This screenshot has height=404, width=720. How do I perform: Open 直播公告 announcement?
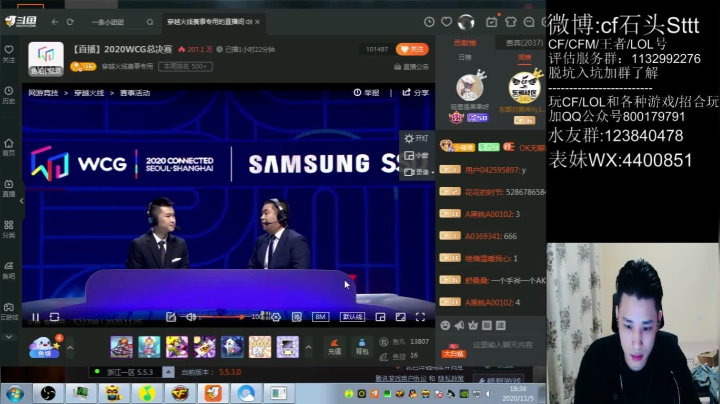411,67
